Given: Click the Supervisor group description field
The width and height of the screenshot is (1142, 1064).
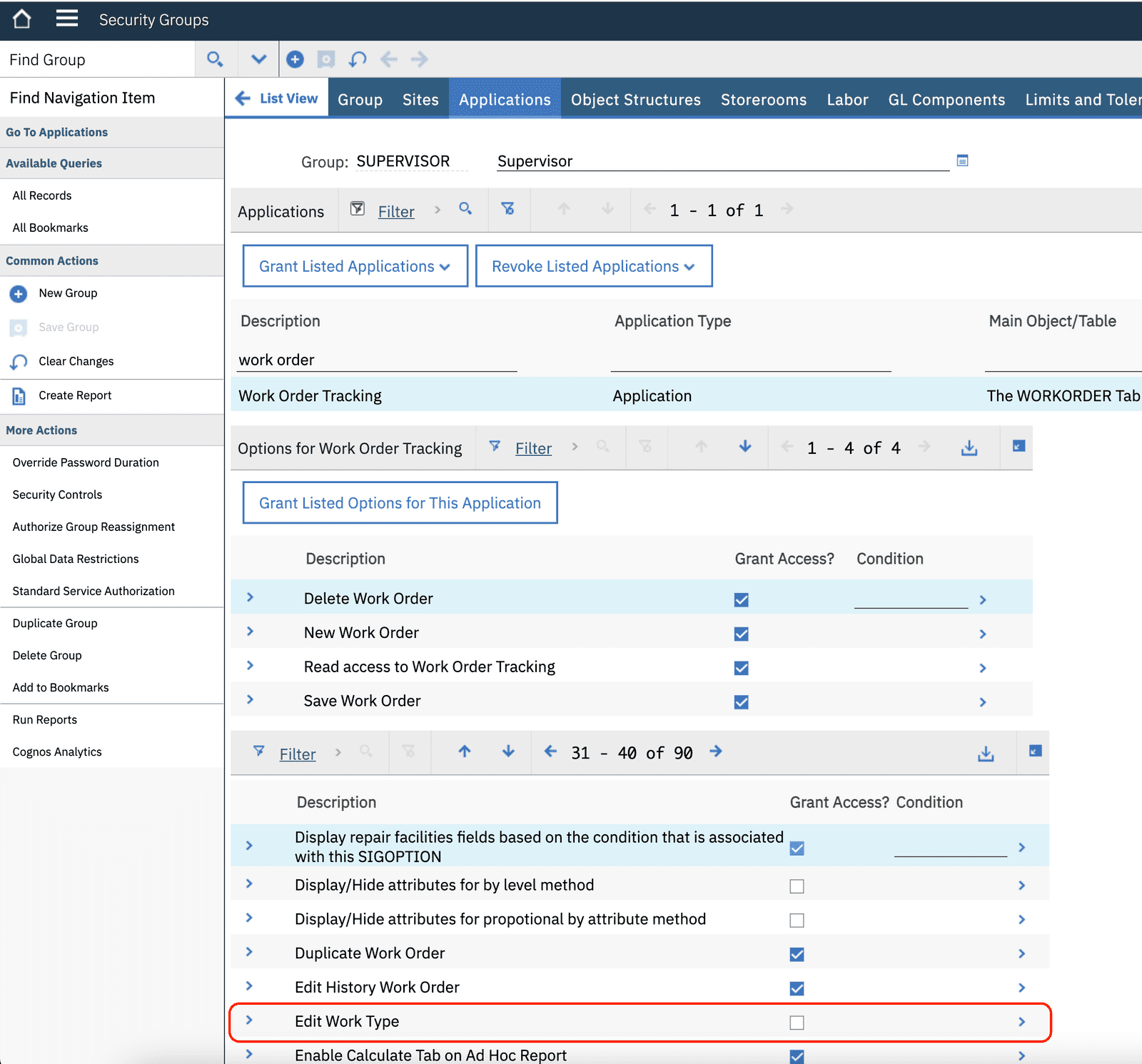Looking at the screenshot, I should 714,161.
